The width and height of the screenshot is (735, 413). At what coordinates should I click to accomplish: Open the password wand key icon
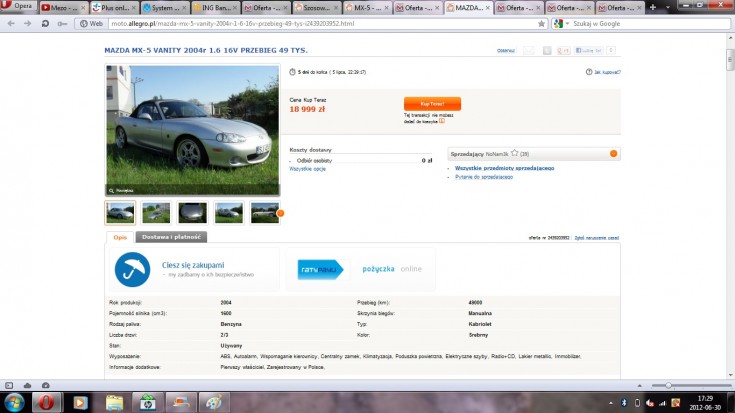[x=62, y=23]
